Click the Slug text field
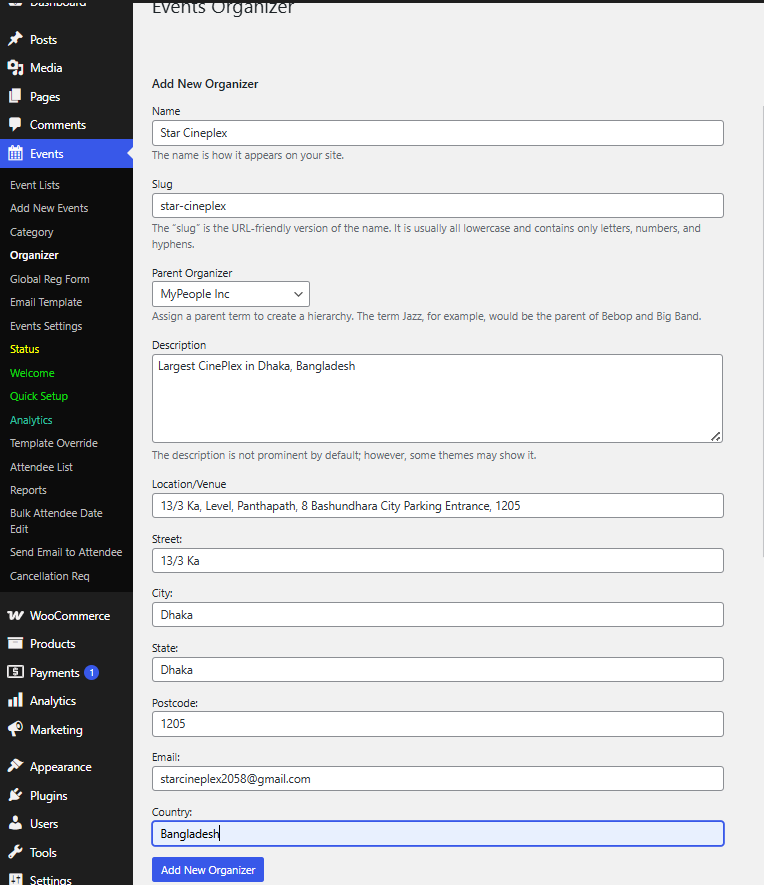Viewport: 764px width, 885px height. click(x=437, y=206)
